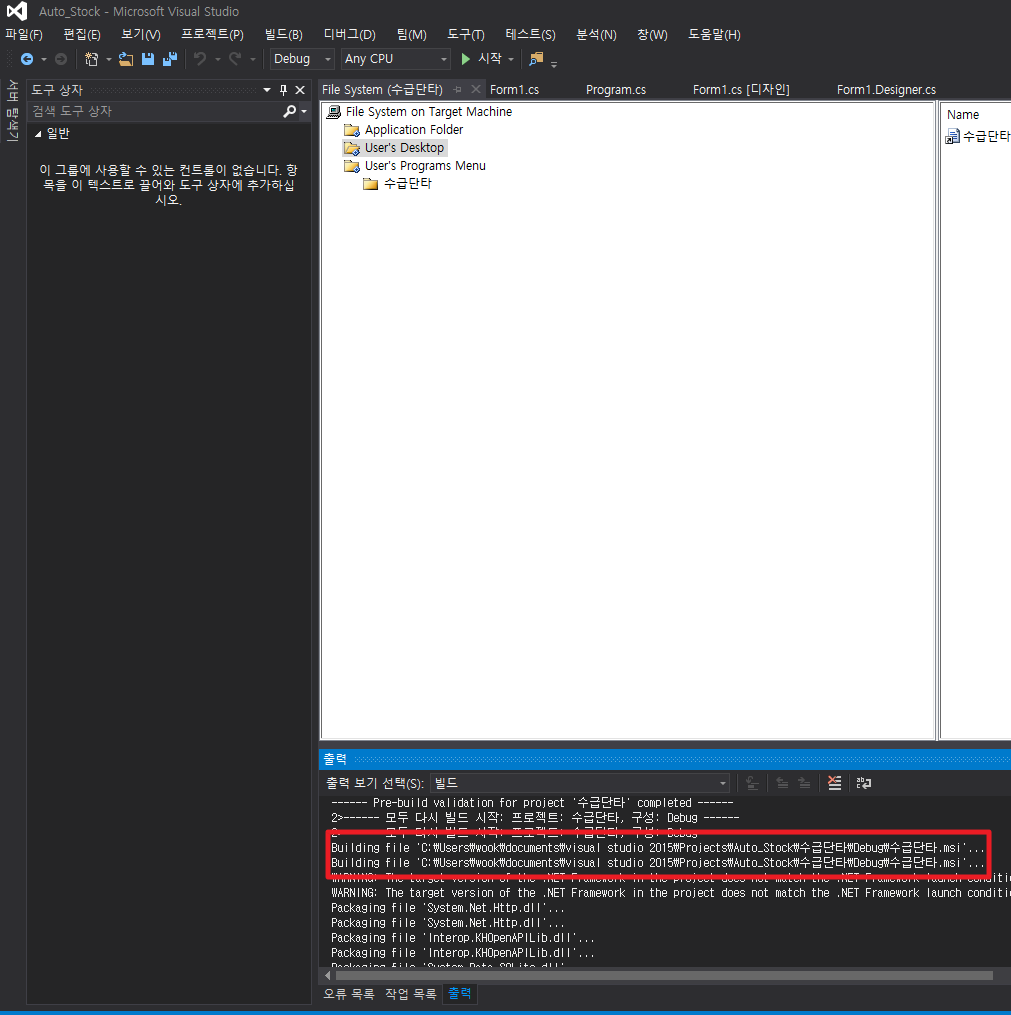Open the 창(W) menu
Image resolution: width=1011 pixels, height=1015 pixels.
(x=652, y=35)
